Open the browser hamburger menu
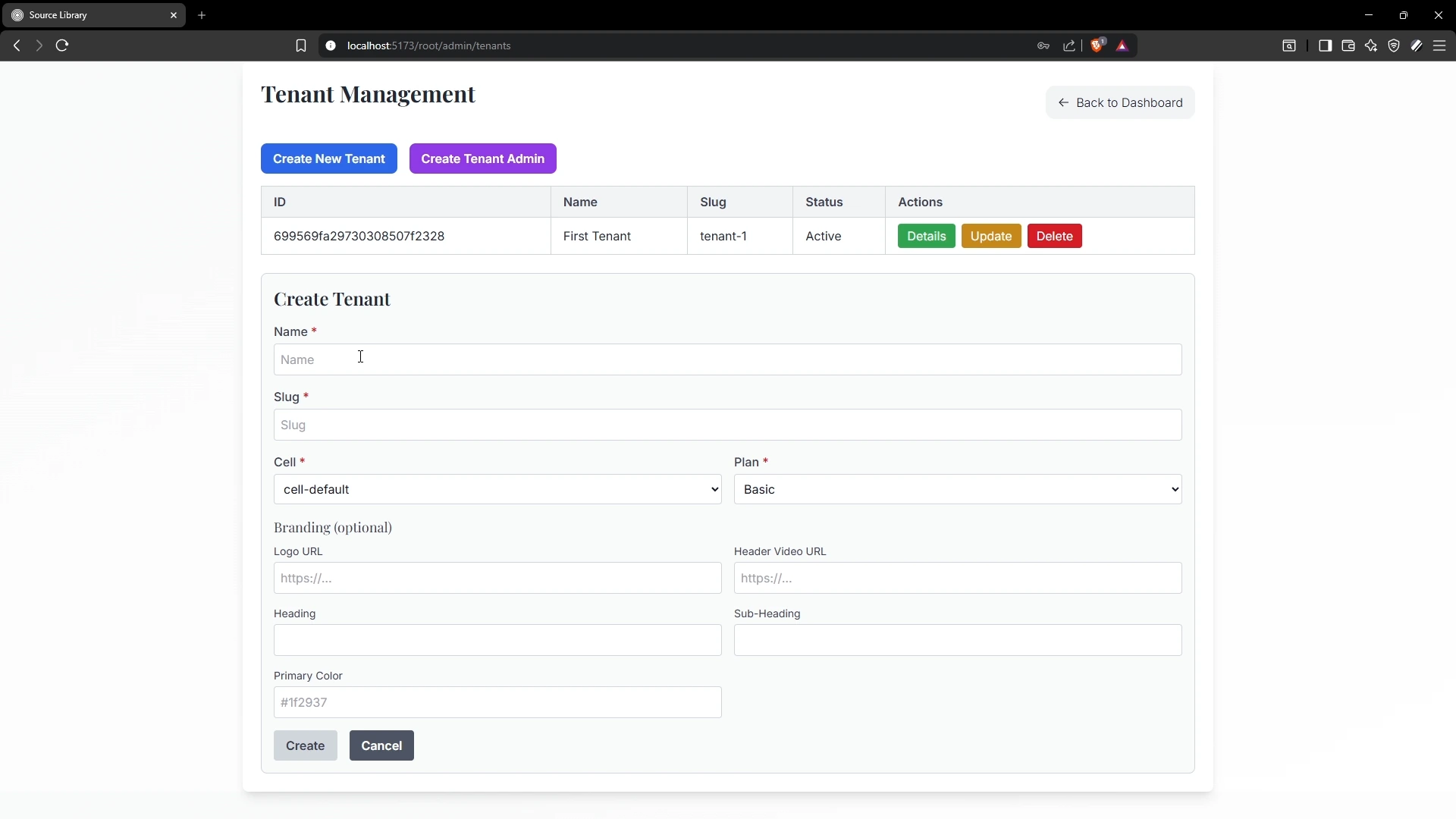This screenshot has width=1456, height=819. (1439, 45)
